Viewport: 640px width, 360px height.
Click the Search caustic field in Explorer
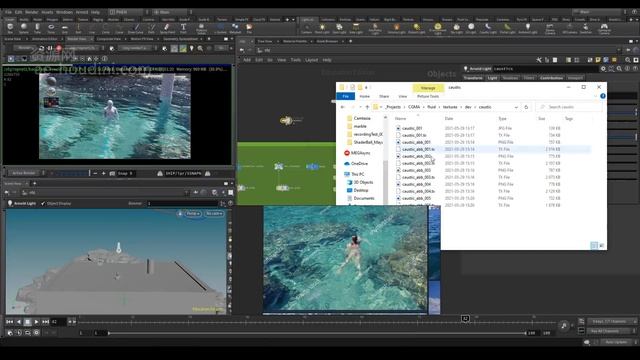pos(569,107)
